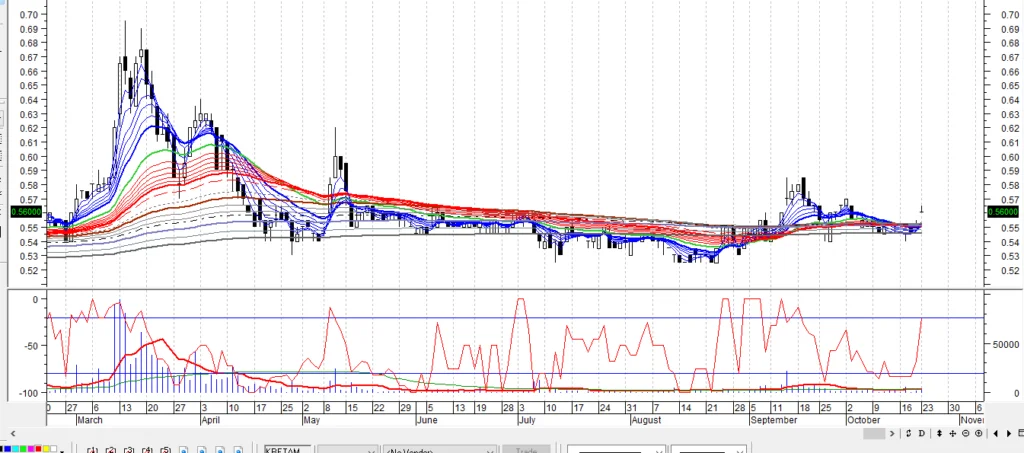Pick the red color swatch
1024x453 pixels.
pos(38,449)
